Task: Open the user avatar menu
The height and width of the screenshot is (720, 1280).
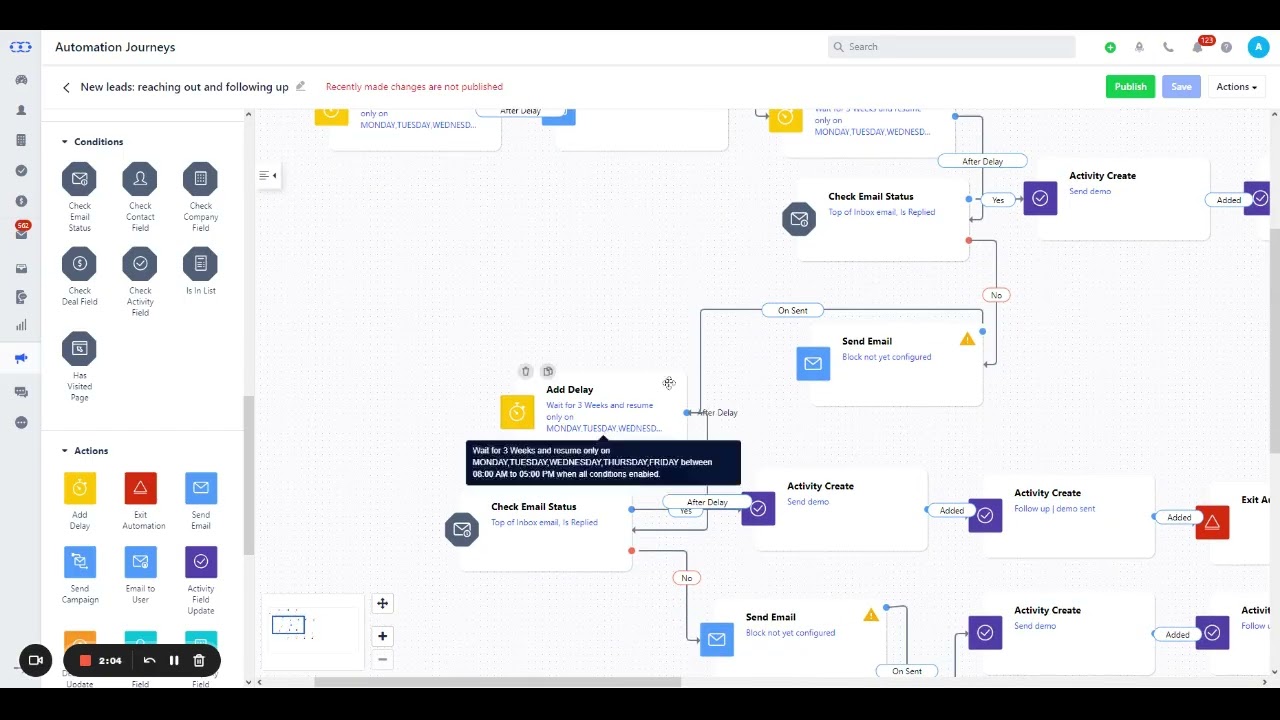Action: coord(1258,47)
